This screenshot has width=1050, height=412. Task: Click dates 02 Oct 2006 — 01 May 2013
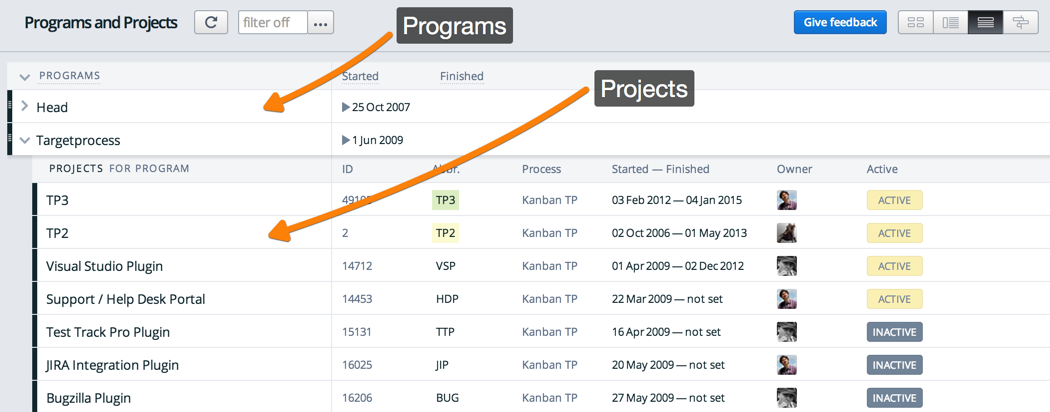(679, 233)
